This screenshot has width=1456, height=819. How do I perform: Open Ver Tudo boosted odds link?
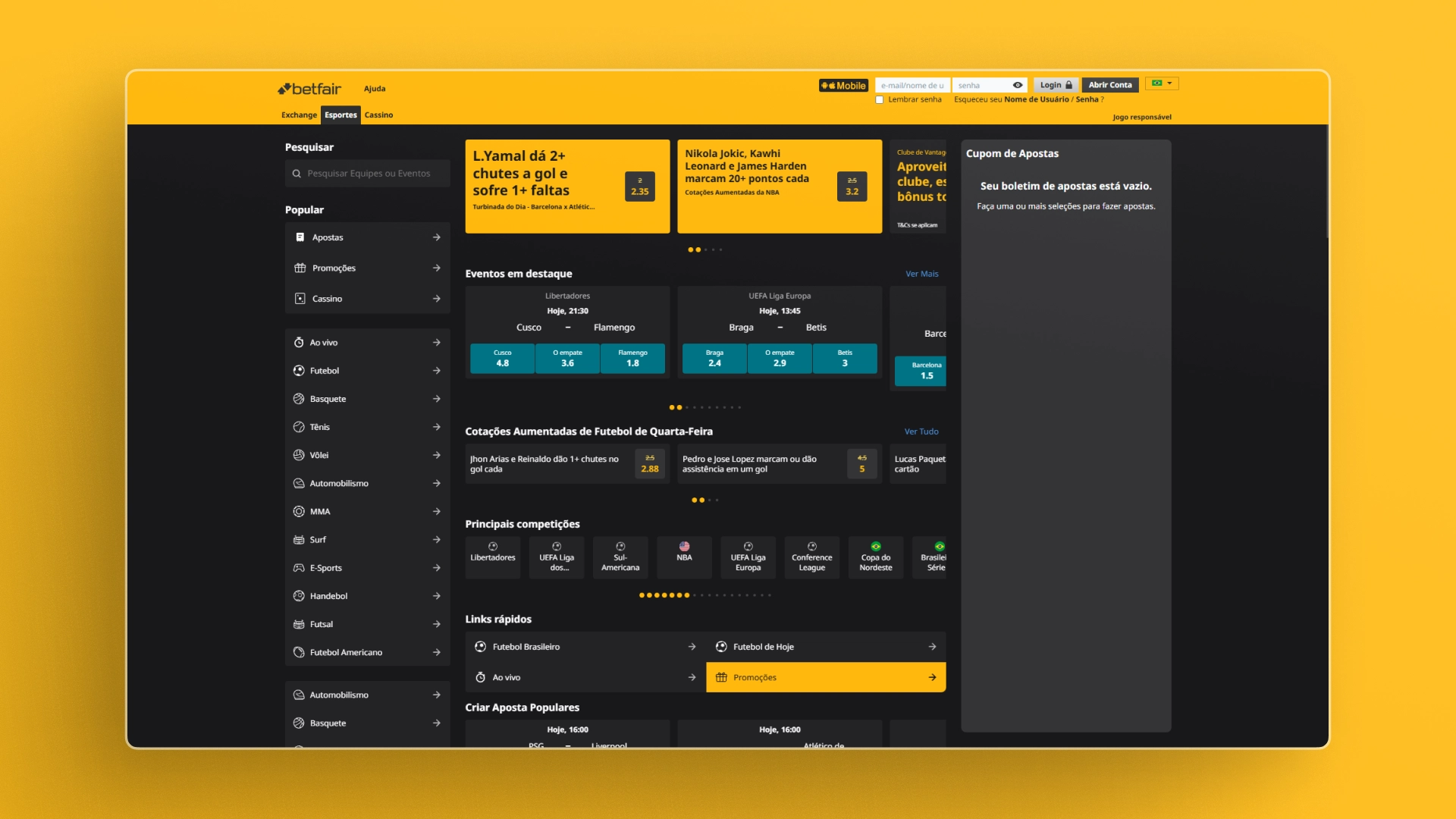tap(921, 431)
